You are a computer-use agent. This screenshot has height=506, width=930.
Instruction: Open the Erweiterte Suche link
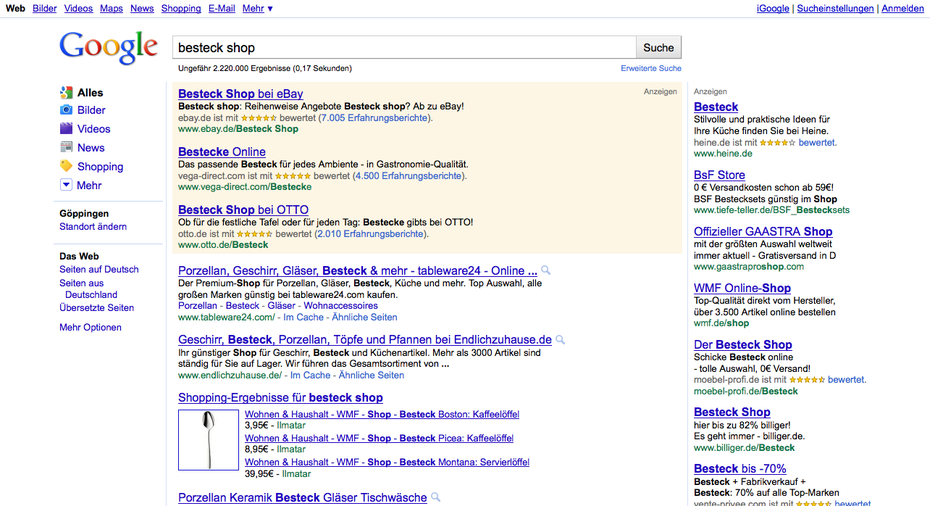click(651, 69)
